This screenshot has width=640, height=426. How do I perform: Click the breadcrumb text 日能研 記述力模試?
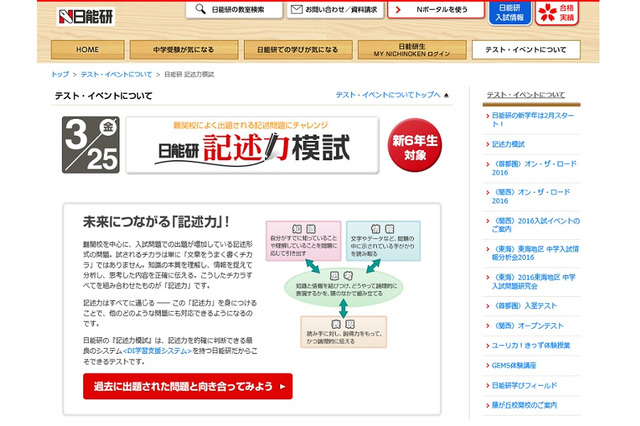pos(189,74)
